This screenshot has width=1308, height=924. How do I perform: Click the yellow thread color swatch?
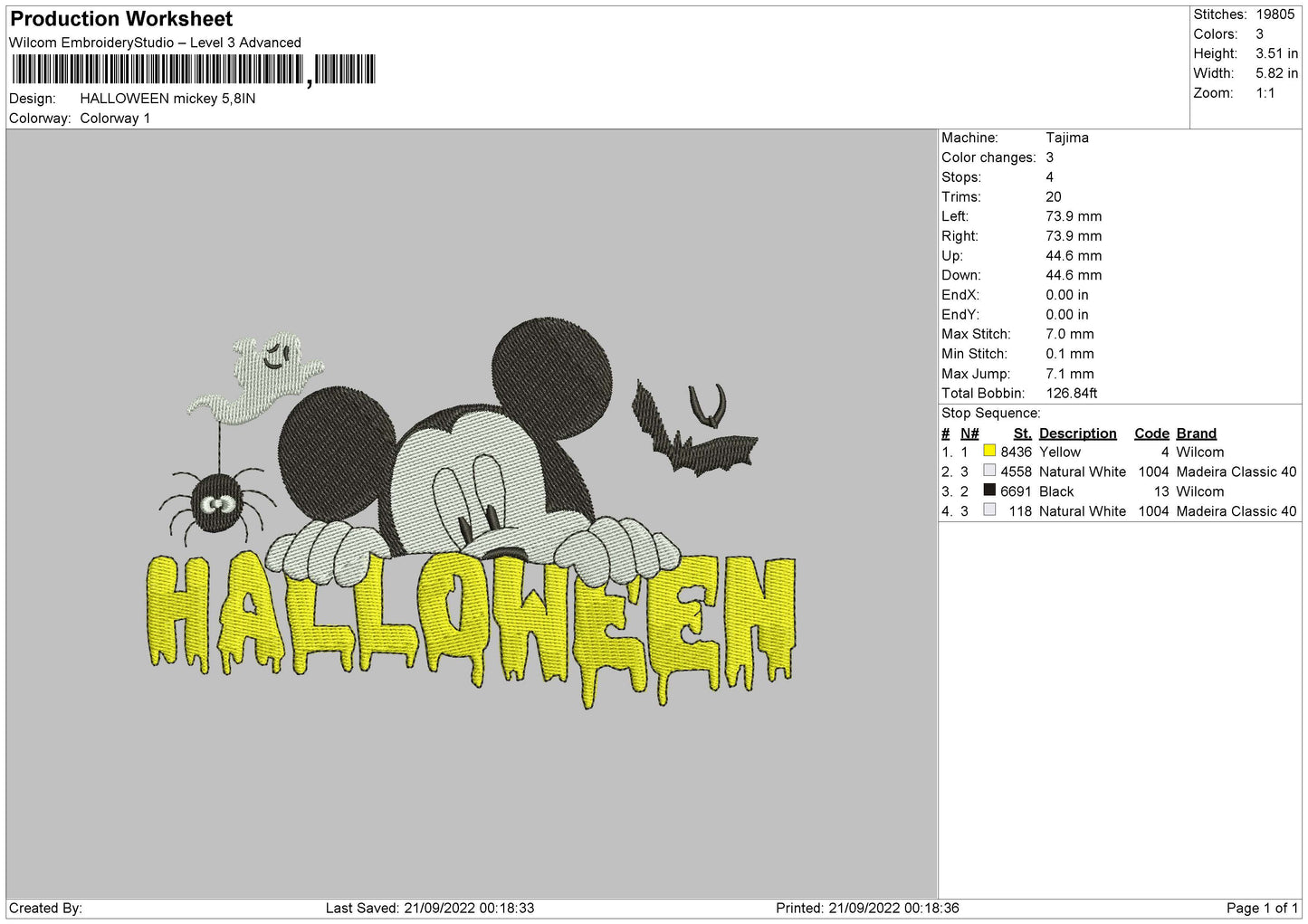[x=989, y=451]
